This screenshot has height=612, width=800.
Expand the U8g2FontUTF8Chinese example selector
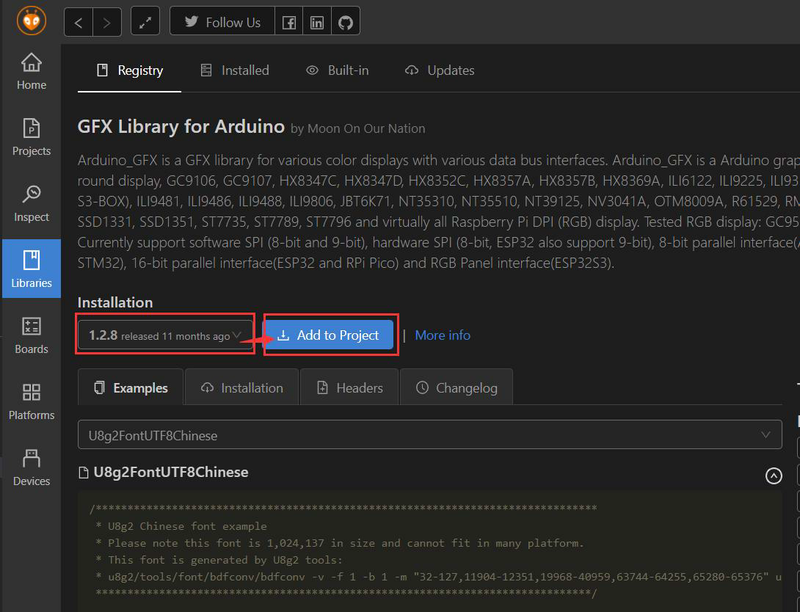[430, 435]
